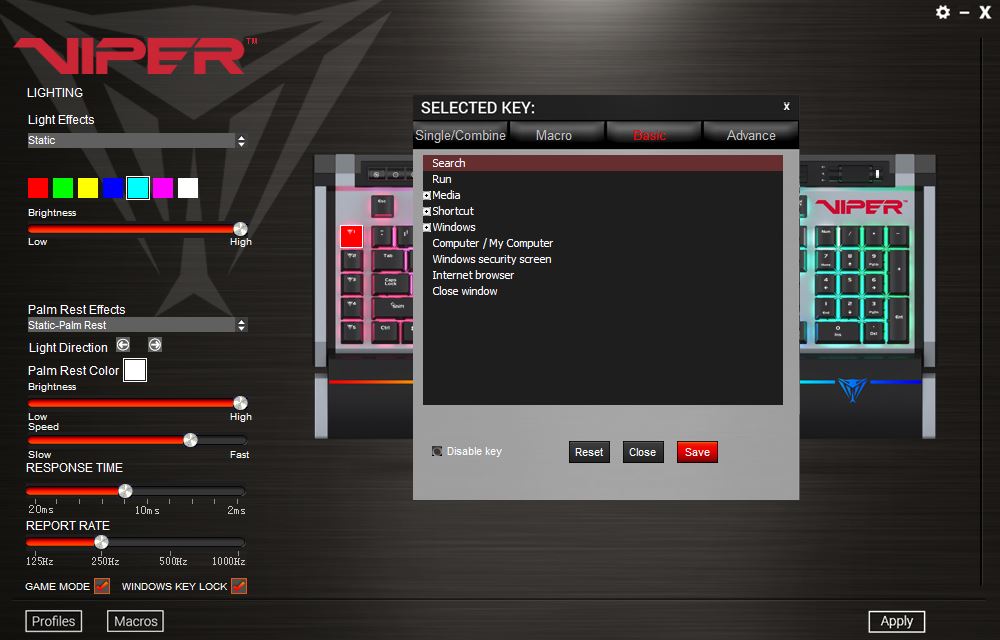Switch to the Single/Combine tab
1000x640 pixels.
[460, 135]
